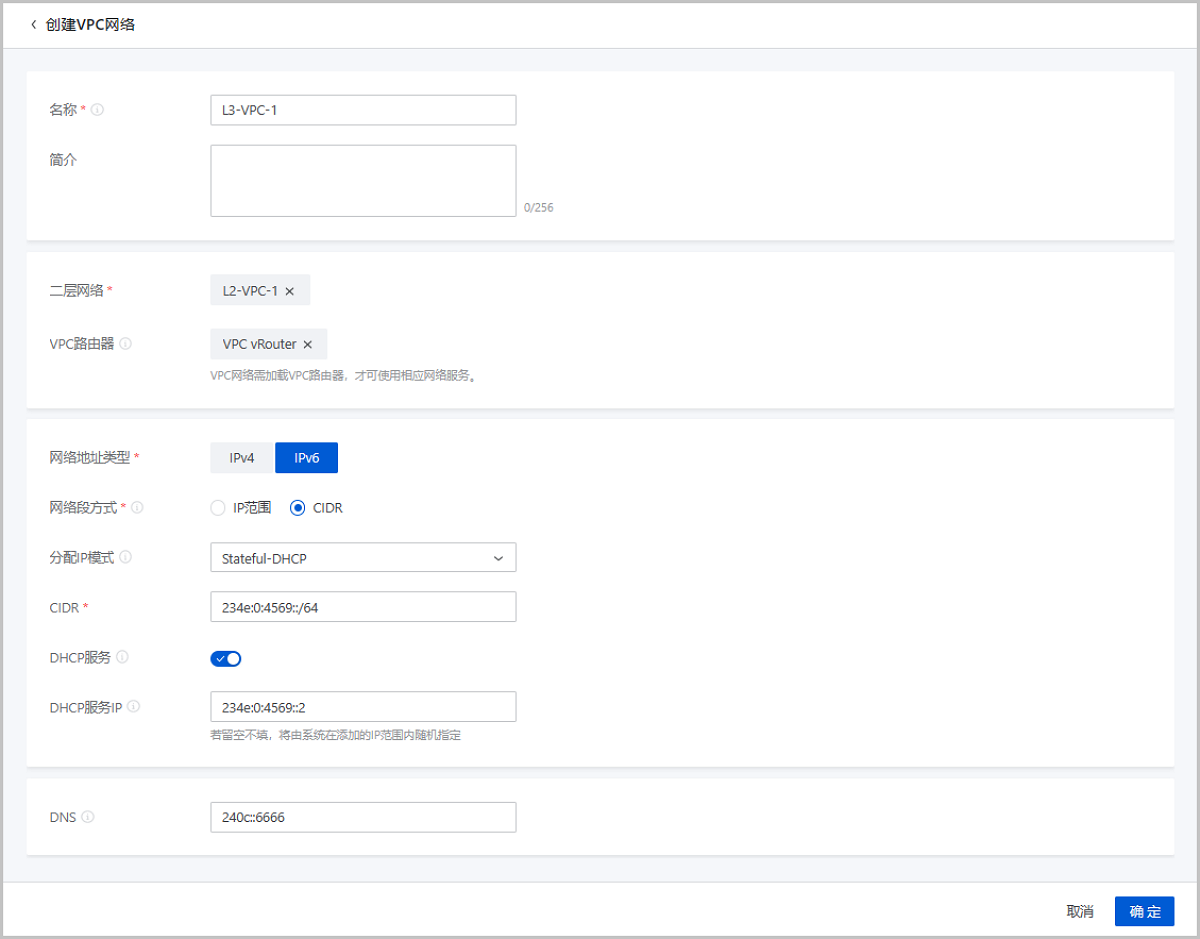Click the 取消 cancel button
This screenshot has height=939, width=1200.
pyautogui.click(x=1079, y=911)
